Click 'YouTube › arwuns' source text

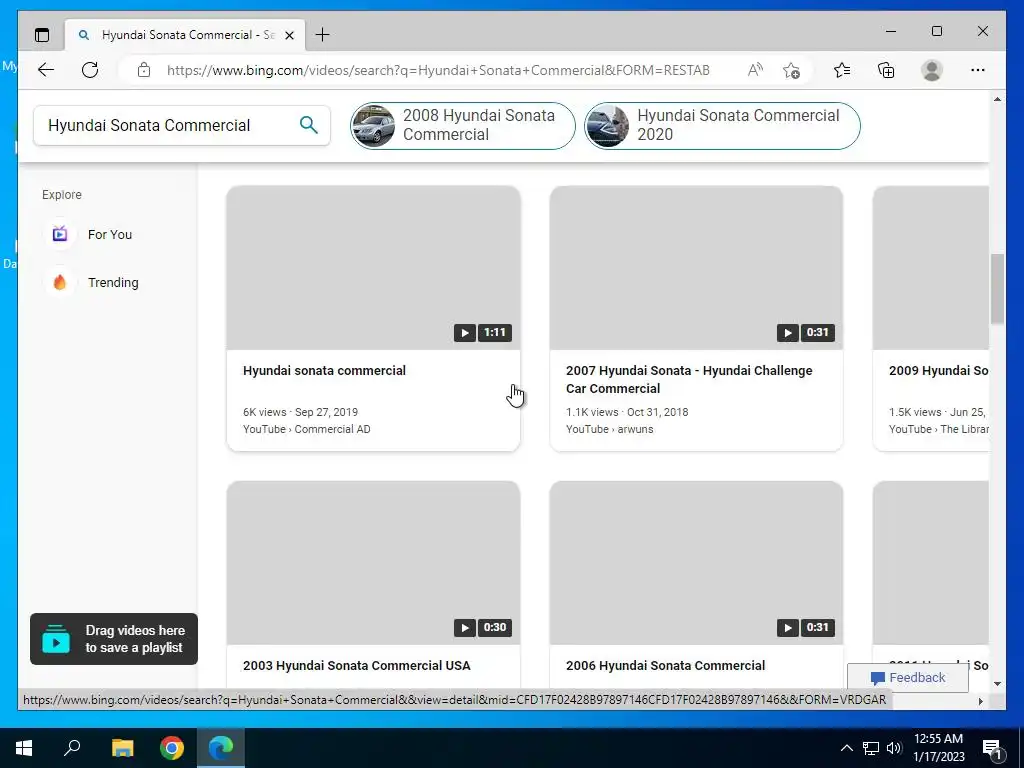coord(609,429)
